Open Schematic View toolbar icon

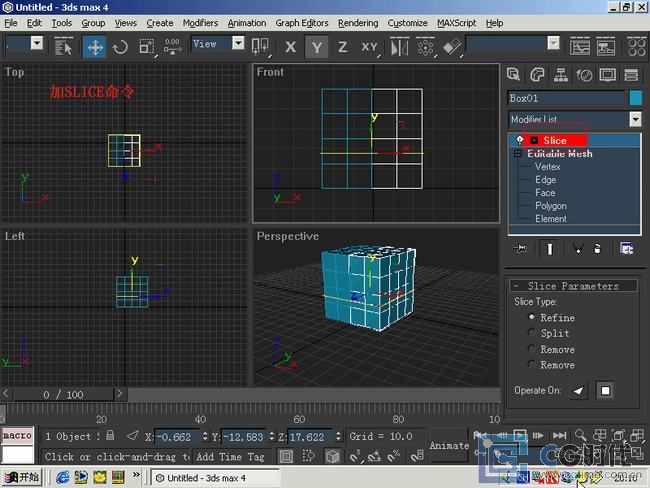pos(606,47)
